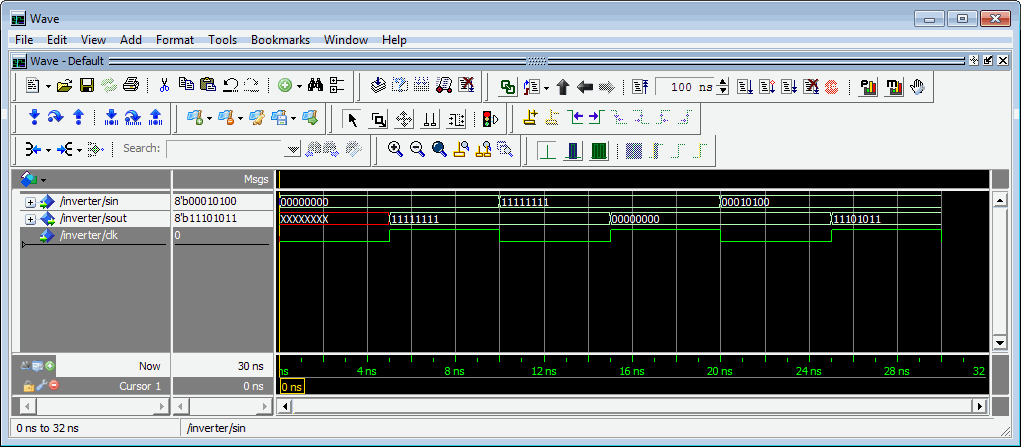Click the Compile (stack with arrow) icon

point(378,85)
